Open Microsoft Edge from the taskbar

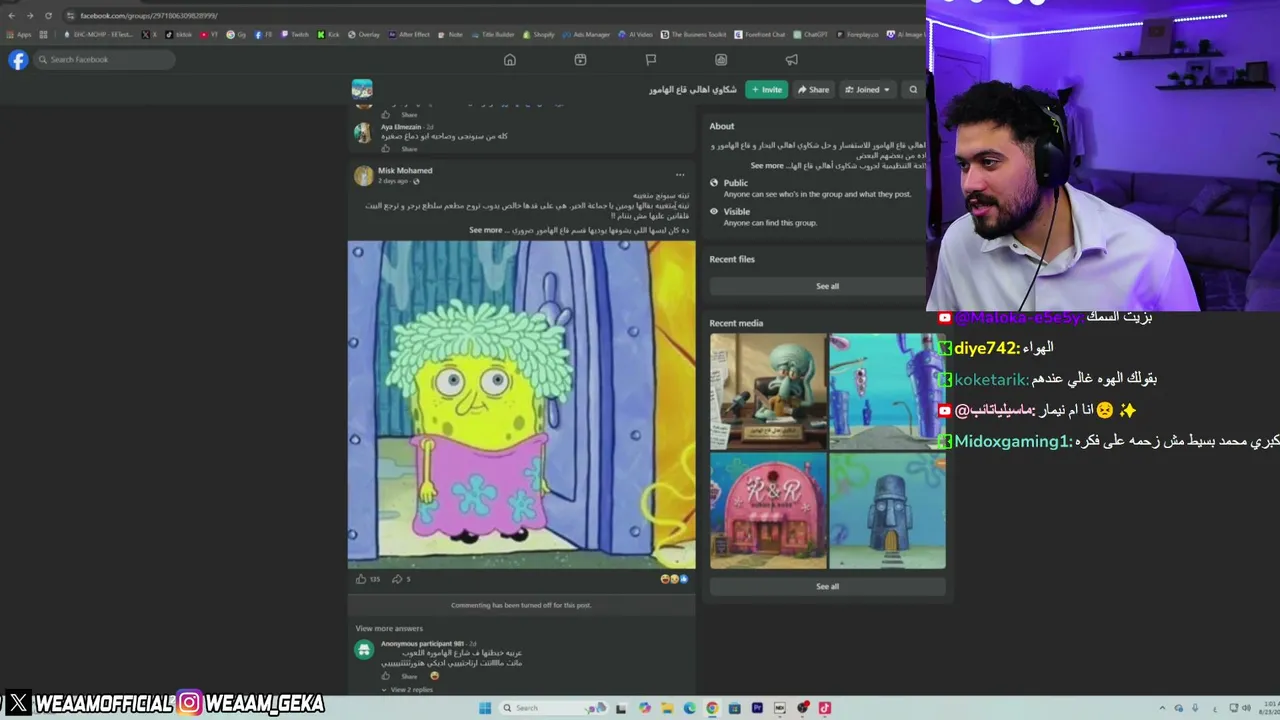[690, 708]
